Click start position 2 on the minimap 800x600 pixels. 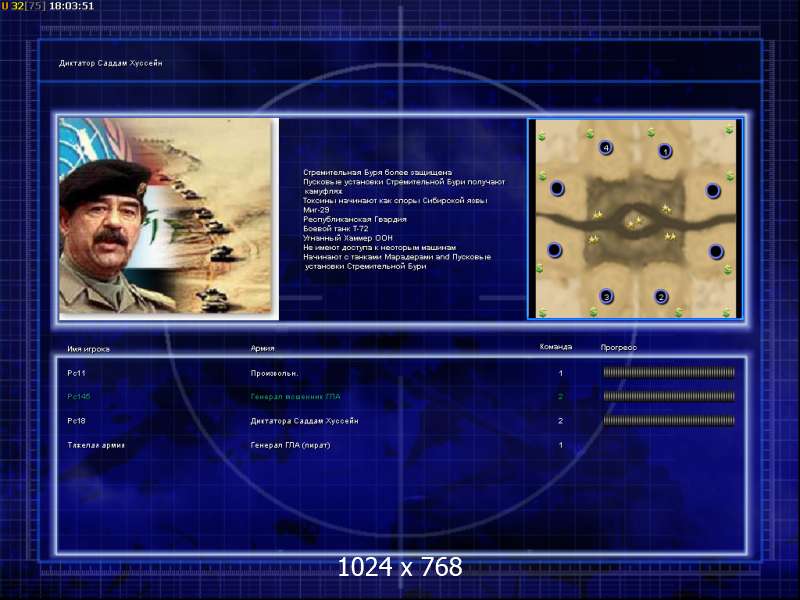click(661, 297)
